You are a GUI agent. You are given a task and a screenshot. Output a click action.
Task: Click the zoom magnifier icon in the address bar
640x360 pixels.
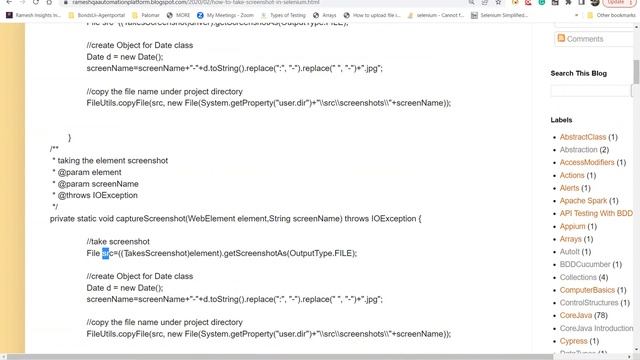tap(471, 2)
